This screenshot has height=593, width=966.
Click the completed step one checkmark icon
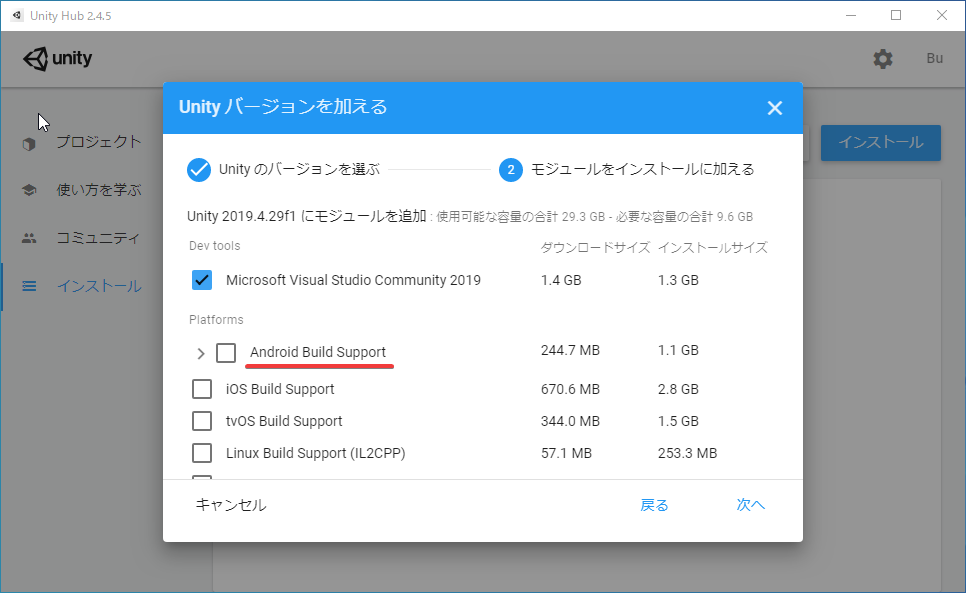199,169
